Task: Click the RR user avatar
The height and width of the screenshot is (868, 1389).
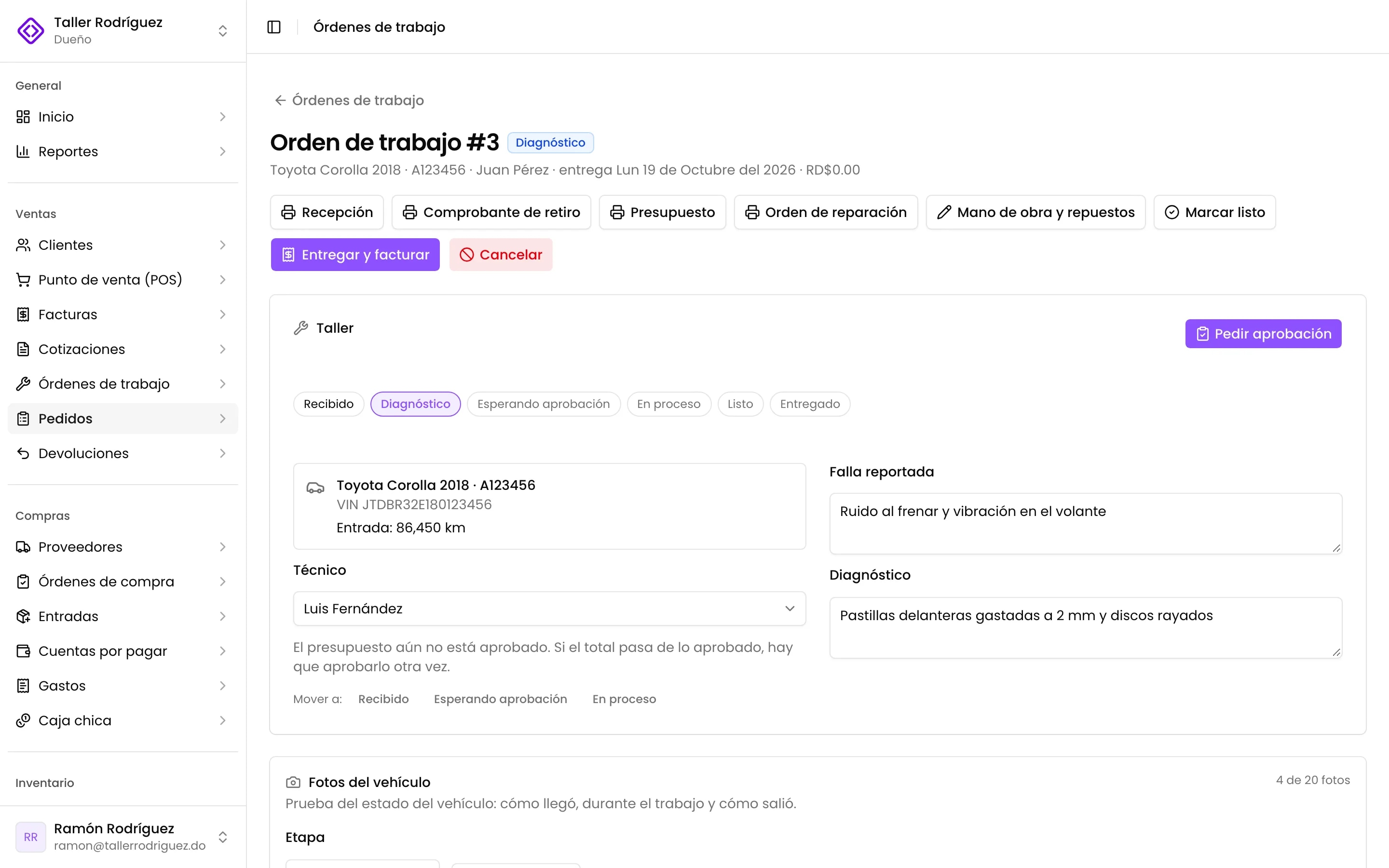Action: click(30, 837)
